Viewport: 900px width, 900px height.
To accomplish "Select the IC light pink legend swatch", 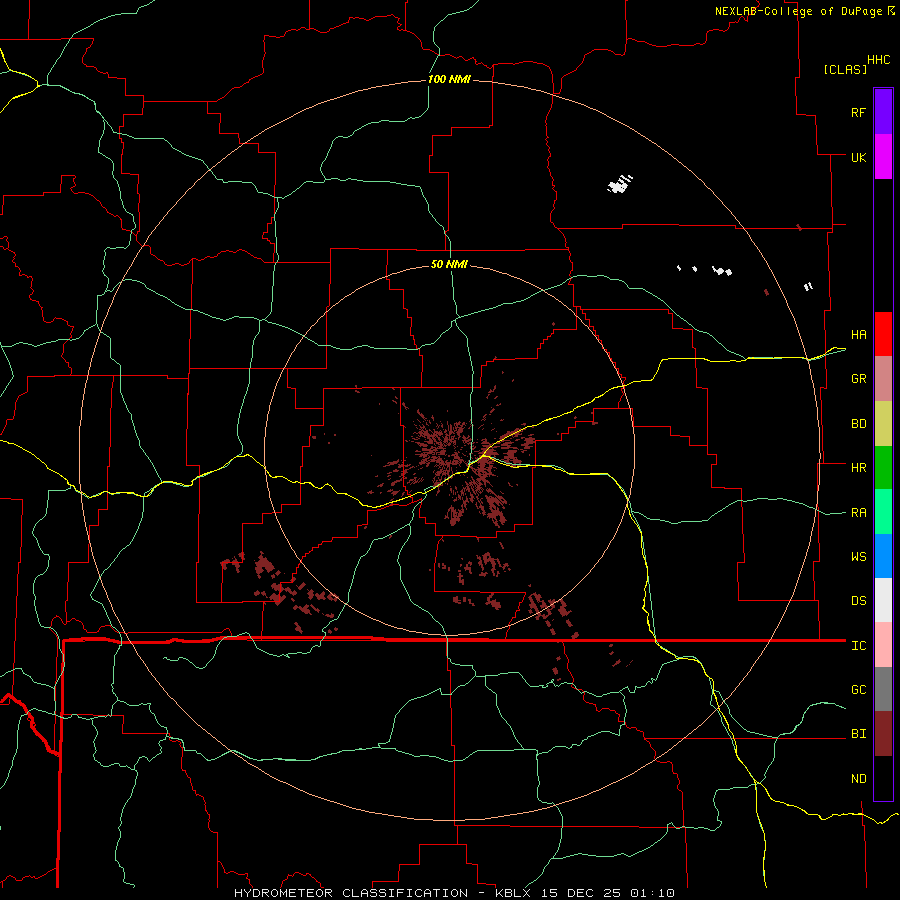I will (883, 645).
